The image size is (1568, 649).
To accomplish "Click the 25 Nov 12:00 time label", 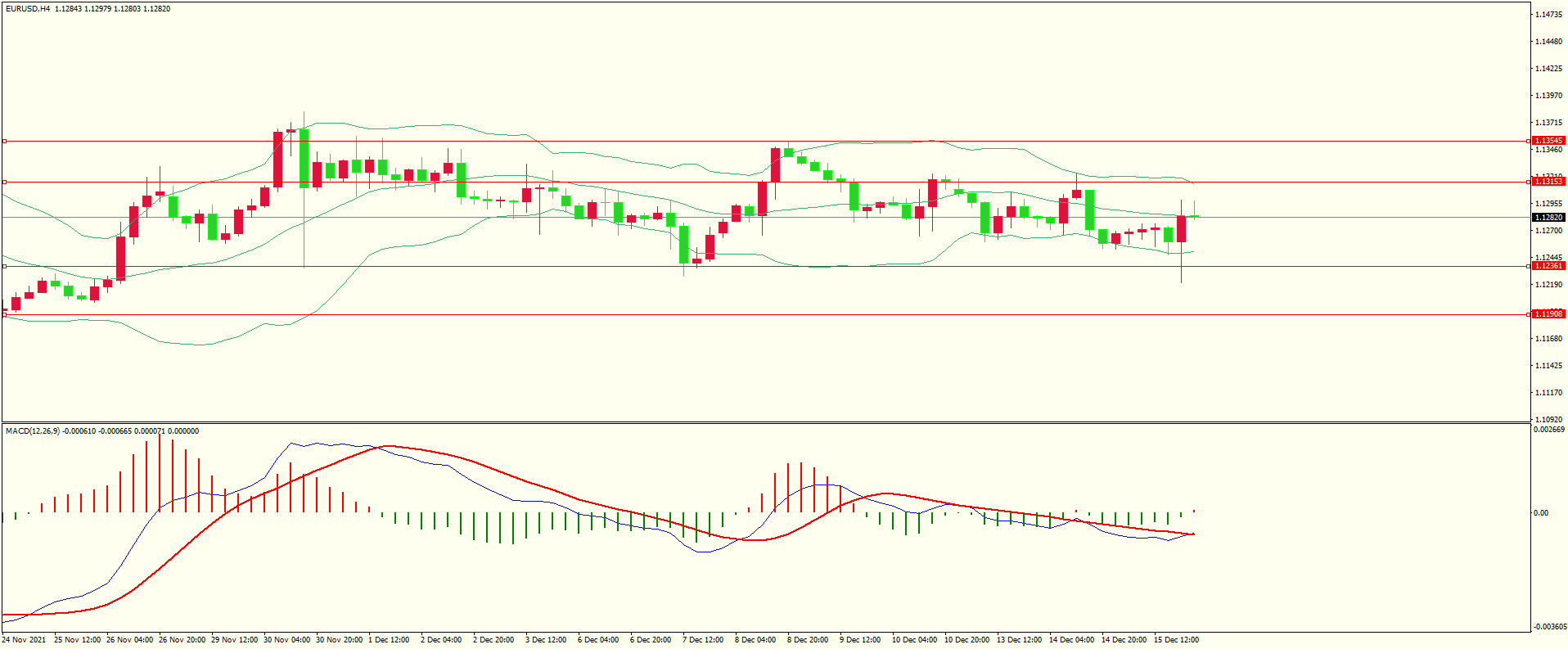I will [x=77, y=640].
